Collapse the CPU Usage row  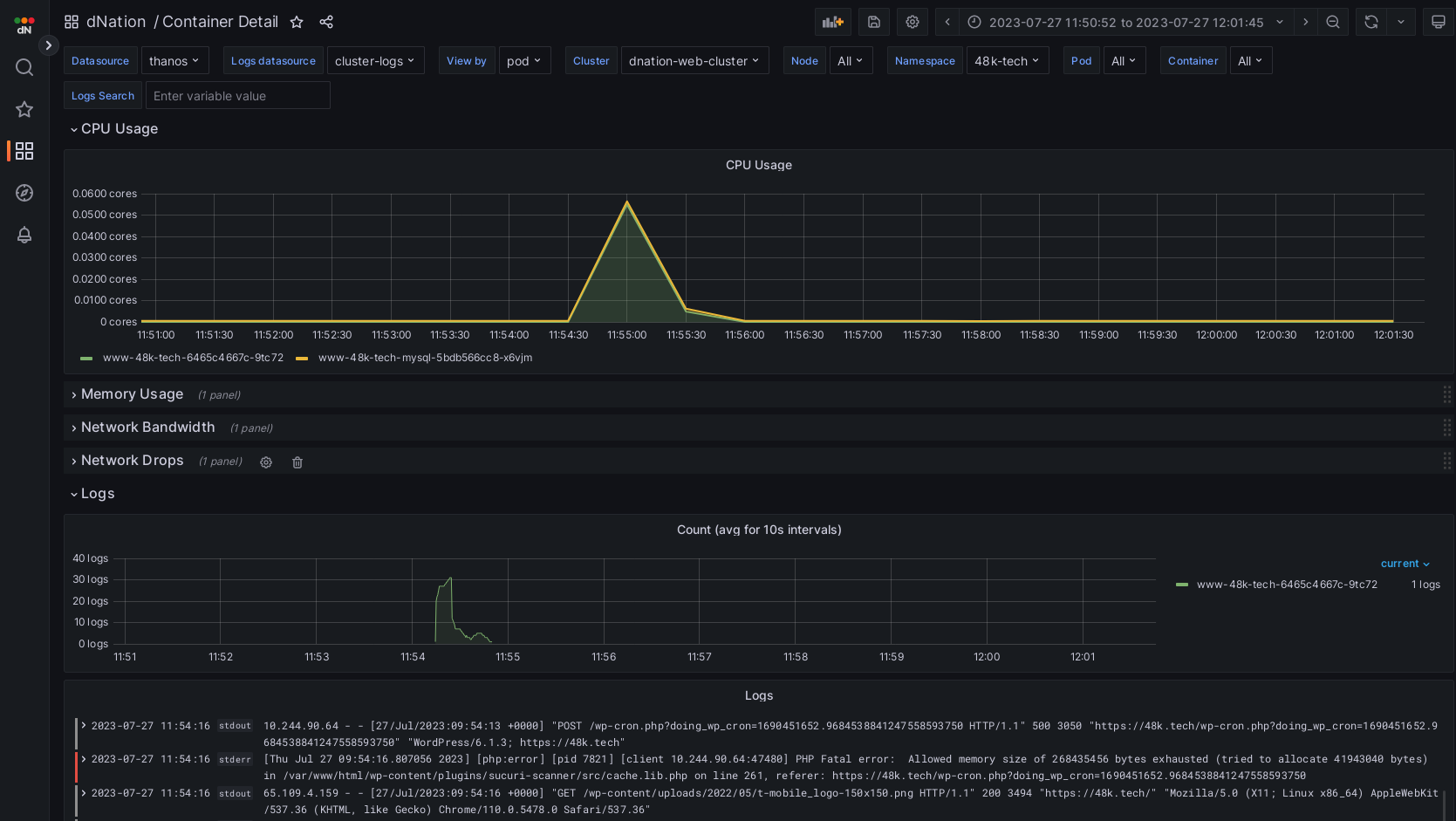[114, 129]
